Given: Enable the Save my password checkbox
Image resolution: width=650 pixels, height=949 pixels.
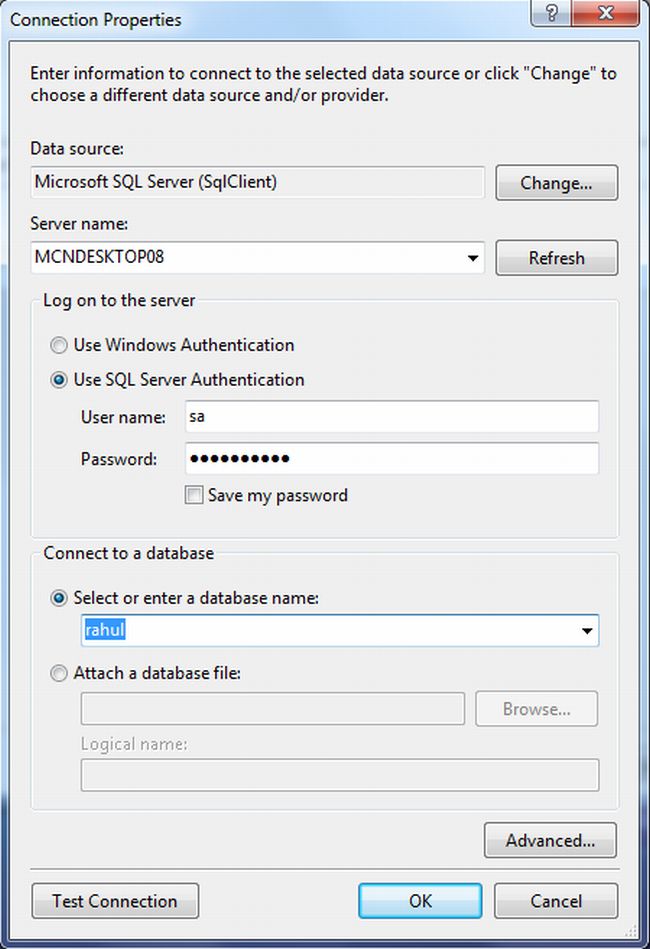Looking at the screenshot, I should (x=194, y=495).
